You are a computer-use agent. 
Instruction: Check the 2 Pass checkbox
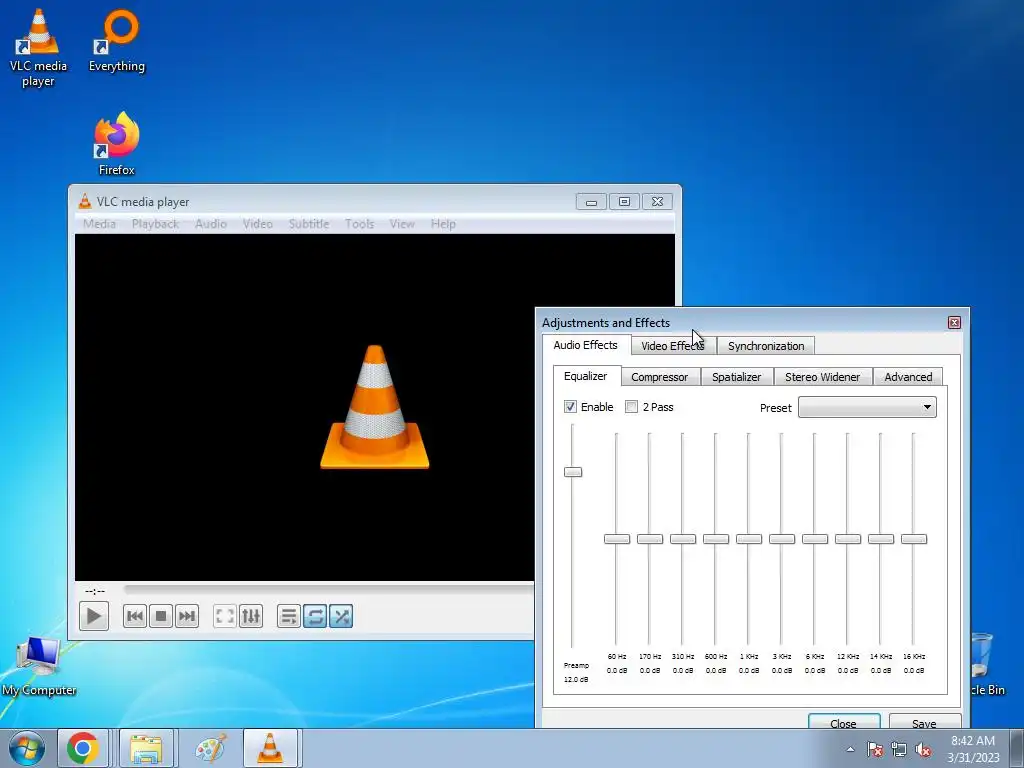[x=631, y=407]
